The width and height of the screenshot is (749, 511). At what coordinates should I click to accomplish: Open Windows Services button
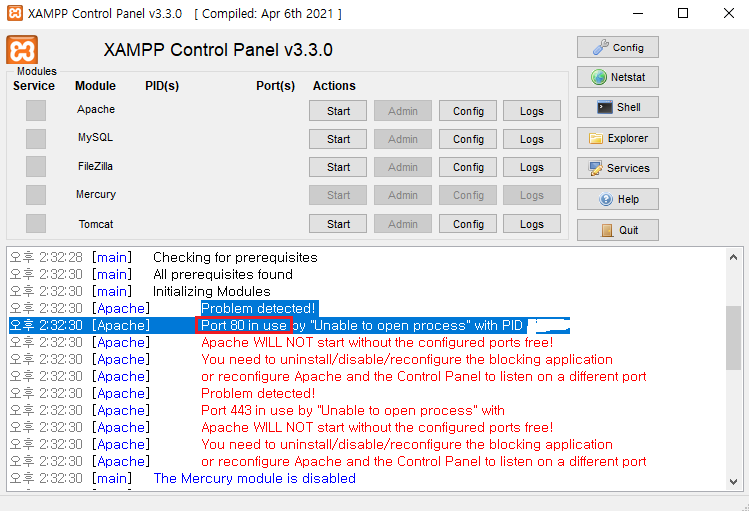pos(618,168)
